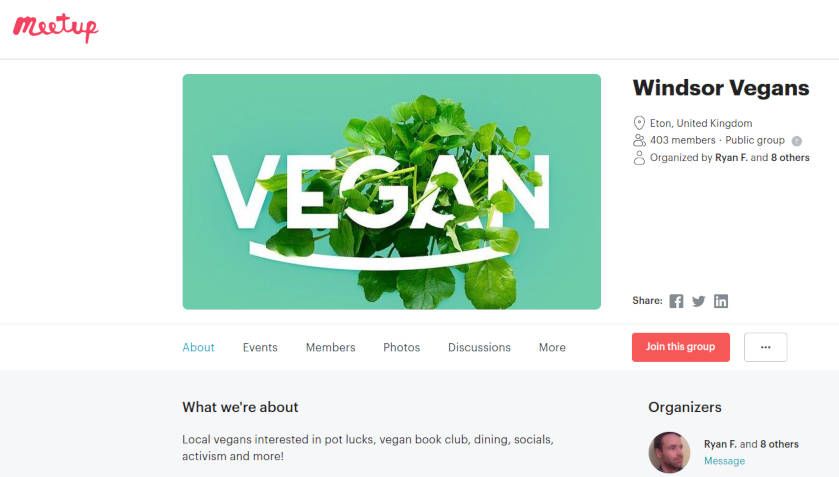
Task: Share group on LinkedIn icon
Action: (721, 301)
